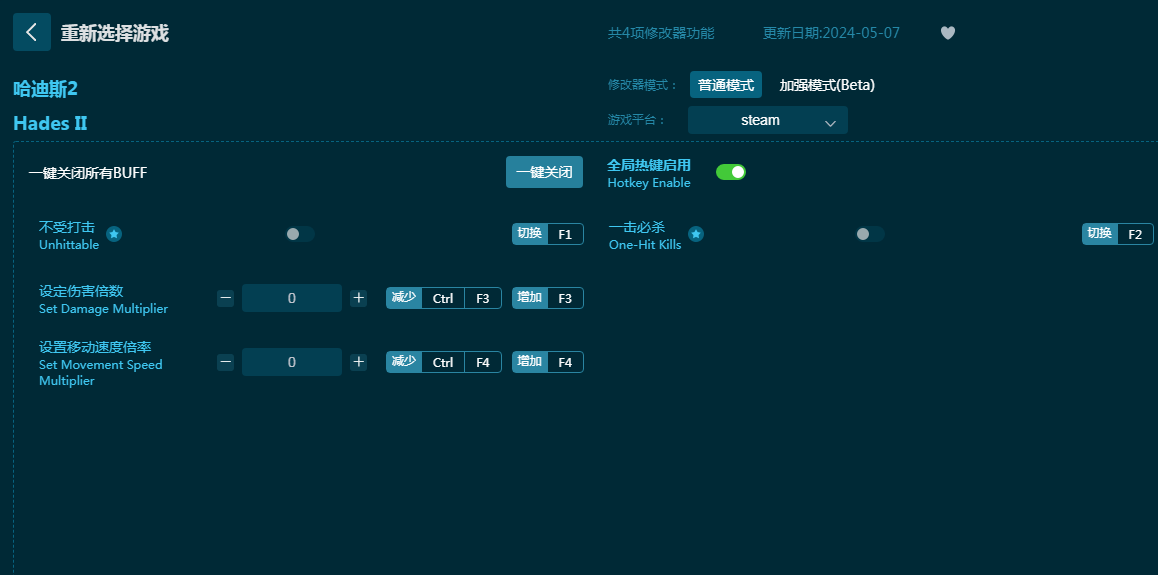Click 增加 F3 hotkey button

pos(548,298)
